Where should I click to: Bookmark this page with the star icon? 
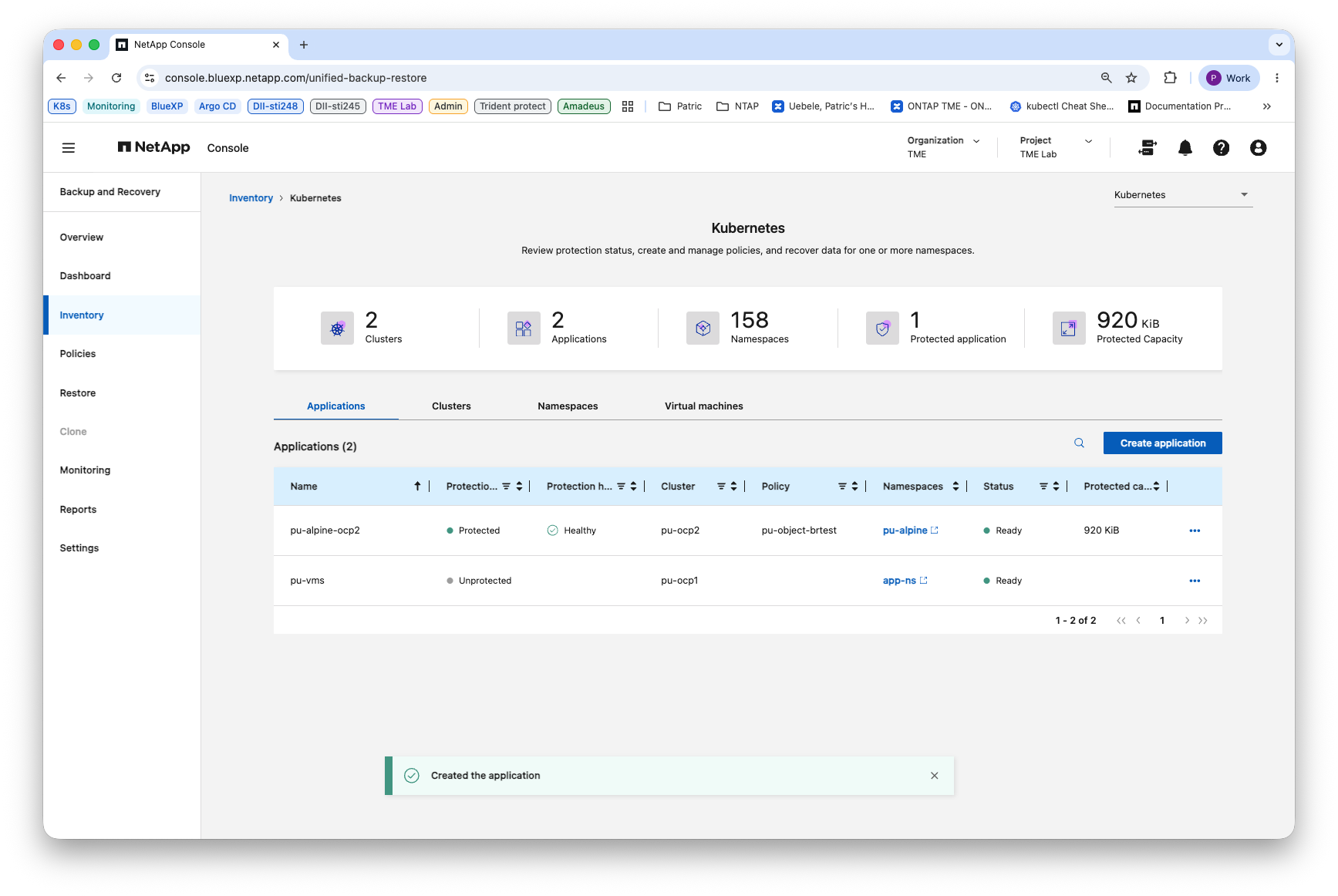1131,78
